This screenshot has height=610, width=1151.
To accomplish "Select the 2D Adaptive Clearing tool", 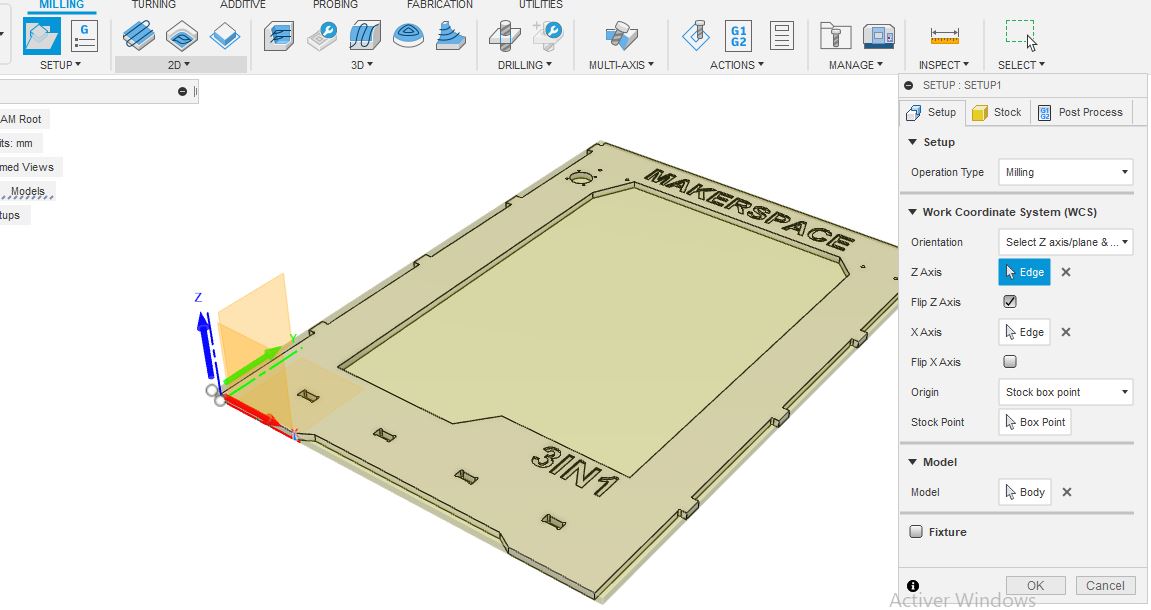I will click(139, 35).
